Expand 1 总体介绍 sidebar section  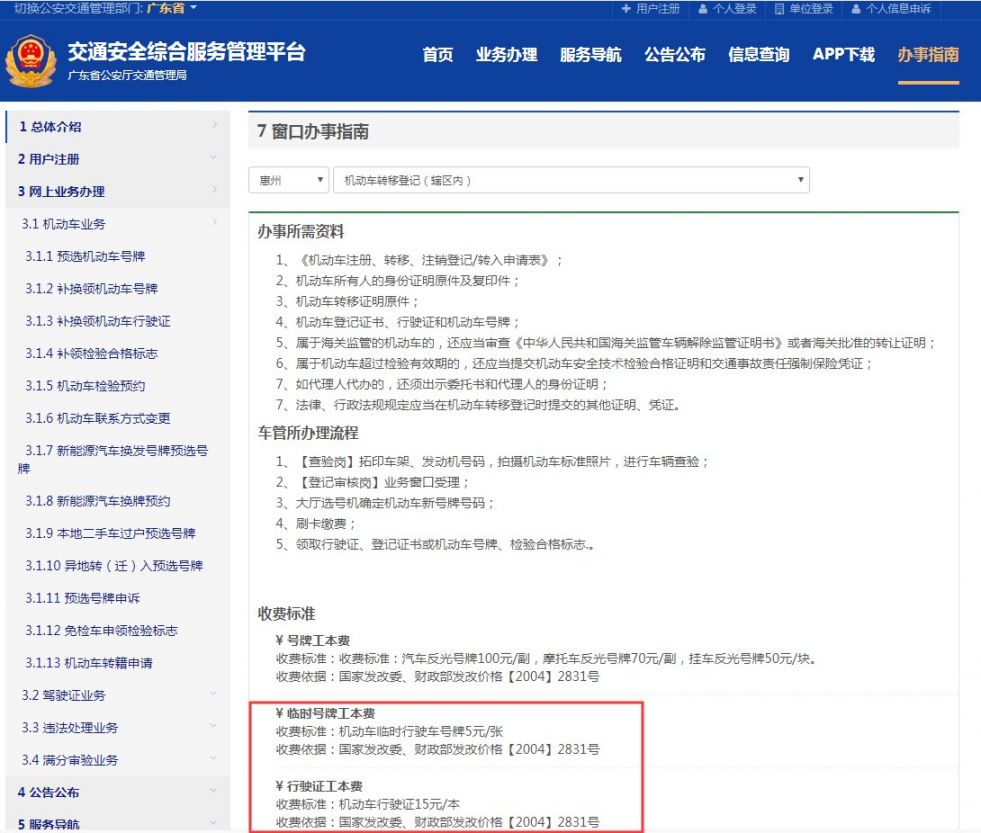point(118,126)
